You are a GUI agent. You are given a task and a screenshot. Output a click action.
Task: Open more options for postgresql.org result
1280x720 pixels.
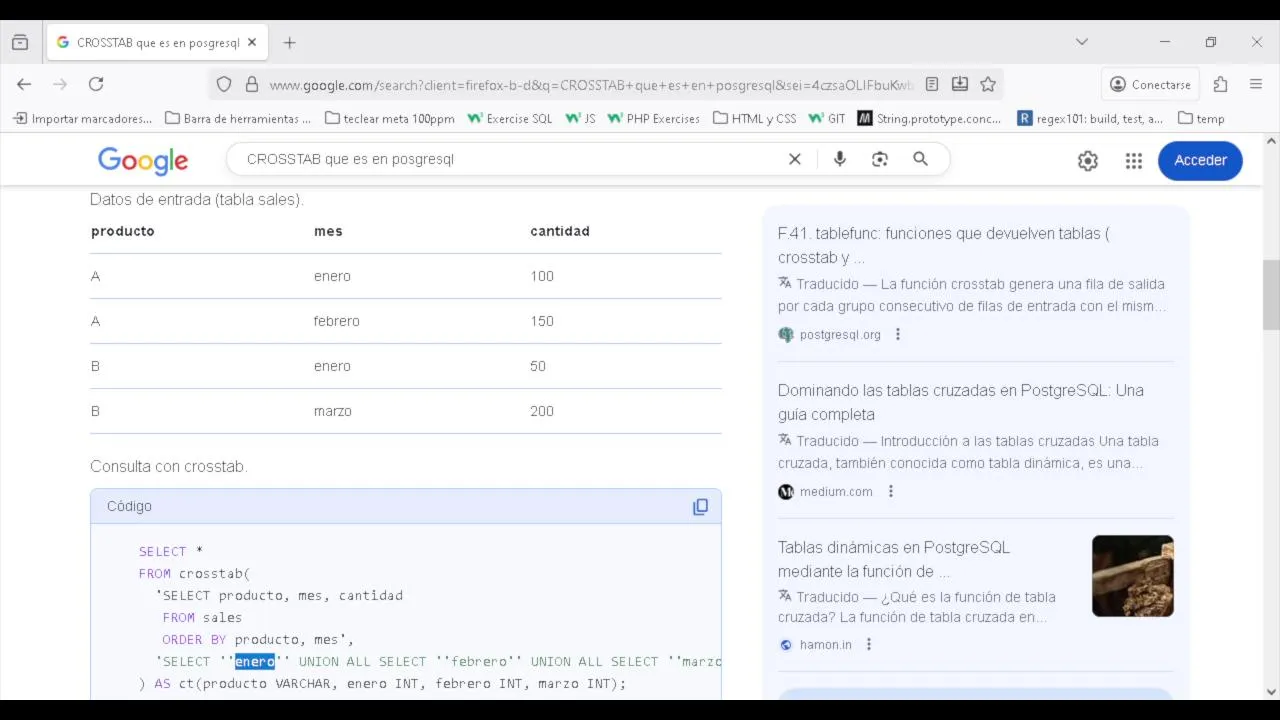[898, 334]
